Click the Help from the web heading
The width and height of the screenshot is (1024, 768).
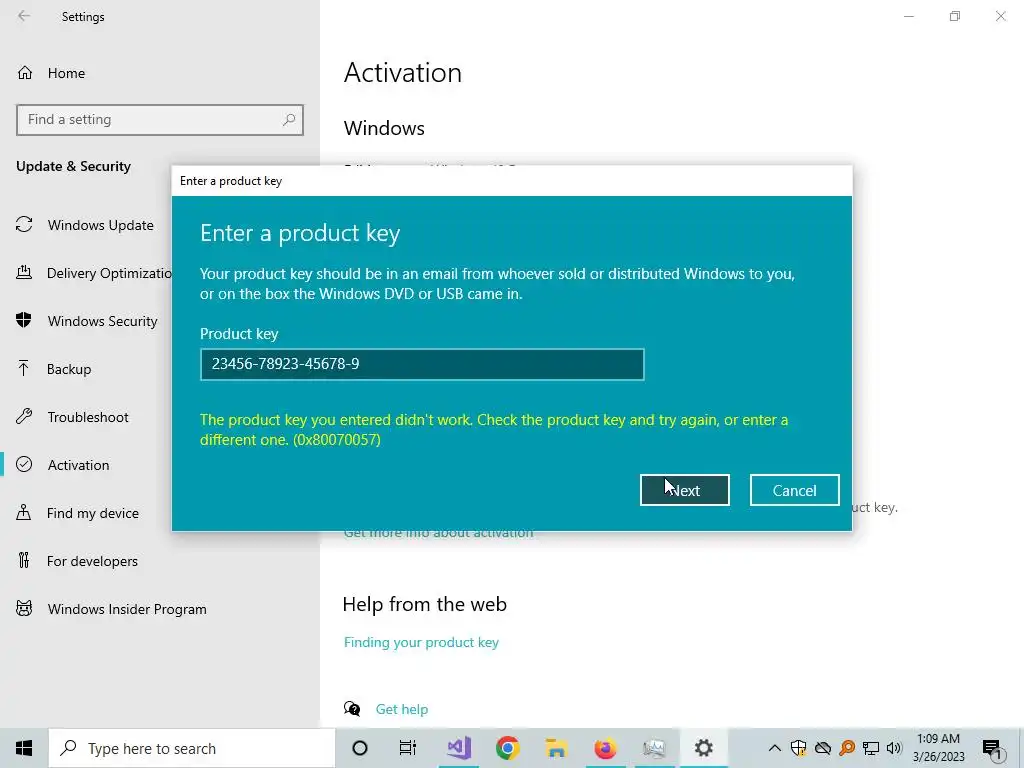(424, 604)
